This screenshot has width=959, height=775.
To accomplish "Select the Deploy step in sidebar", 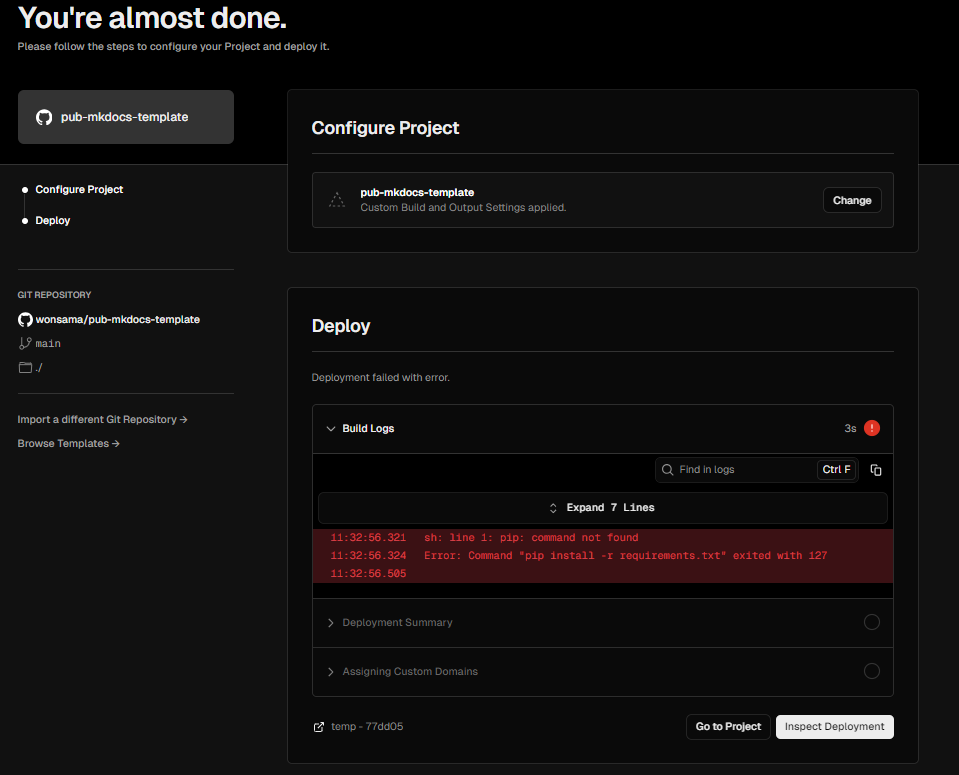I will (x=53, y=220).
